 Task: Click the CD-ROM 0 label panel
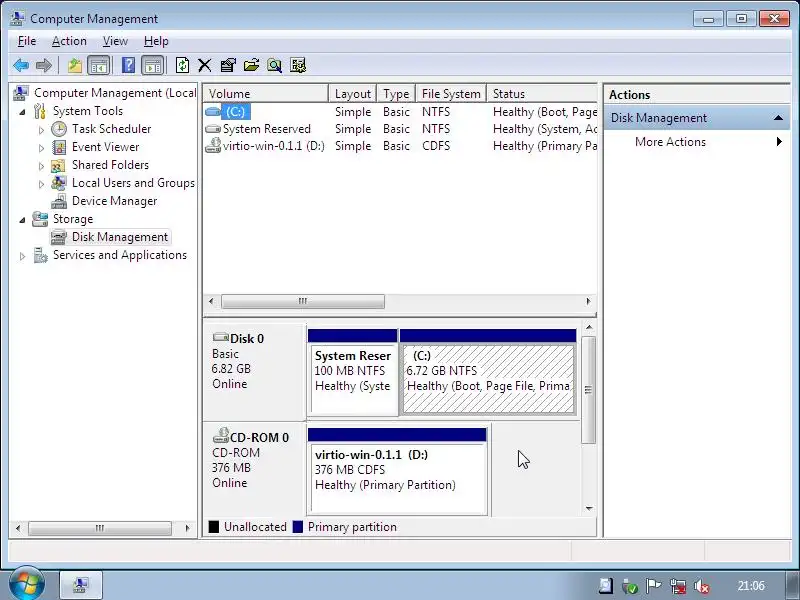[x=255, y=470]
